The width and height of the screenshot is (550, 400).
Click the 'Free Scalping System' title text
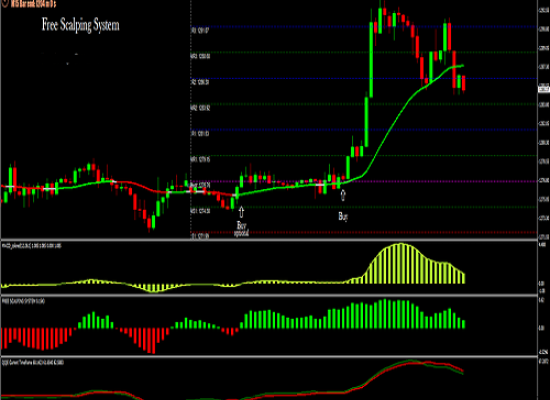click(81, 25)
